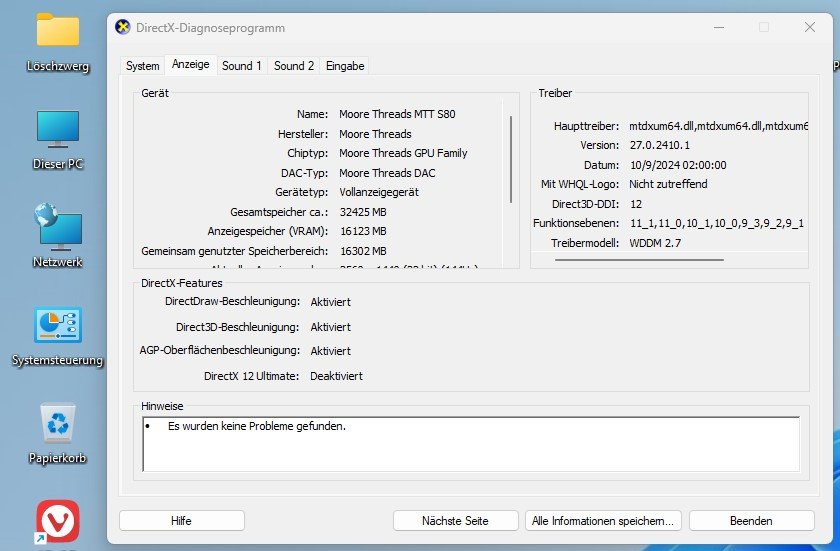Open the Löschzweig folder icon
The image size is (840, 551).
coord(58,30)
